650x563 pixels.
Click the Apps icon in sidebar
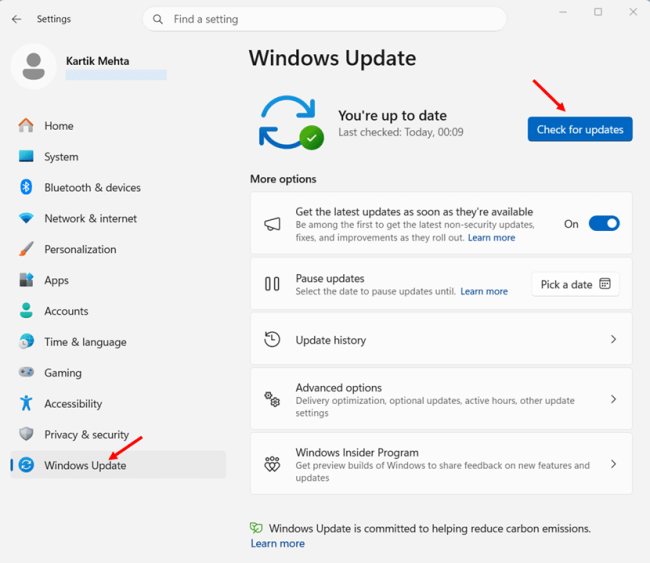[x=26, y=280]
